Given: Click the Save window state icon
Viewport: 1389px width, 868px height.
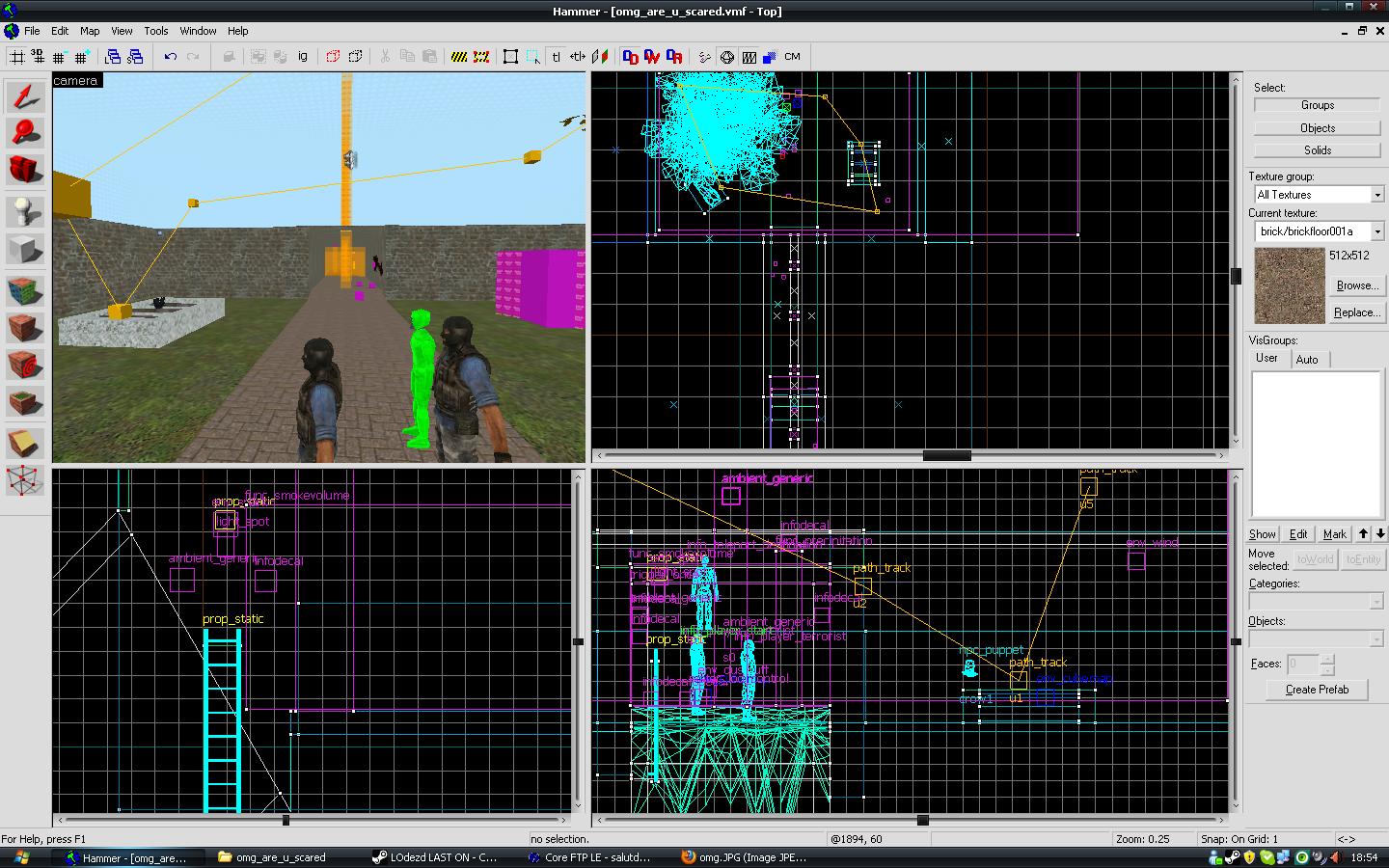Looking at the screenshot, I should pyautogui.click(x=135, y=57).
